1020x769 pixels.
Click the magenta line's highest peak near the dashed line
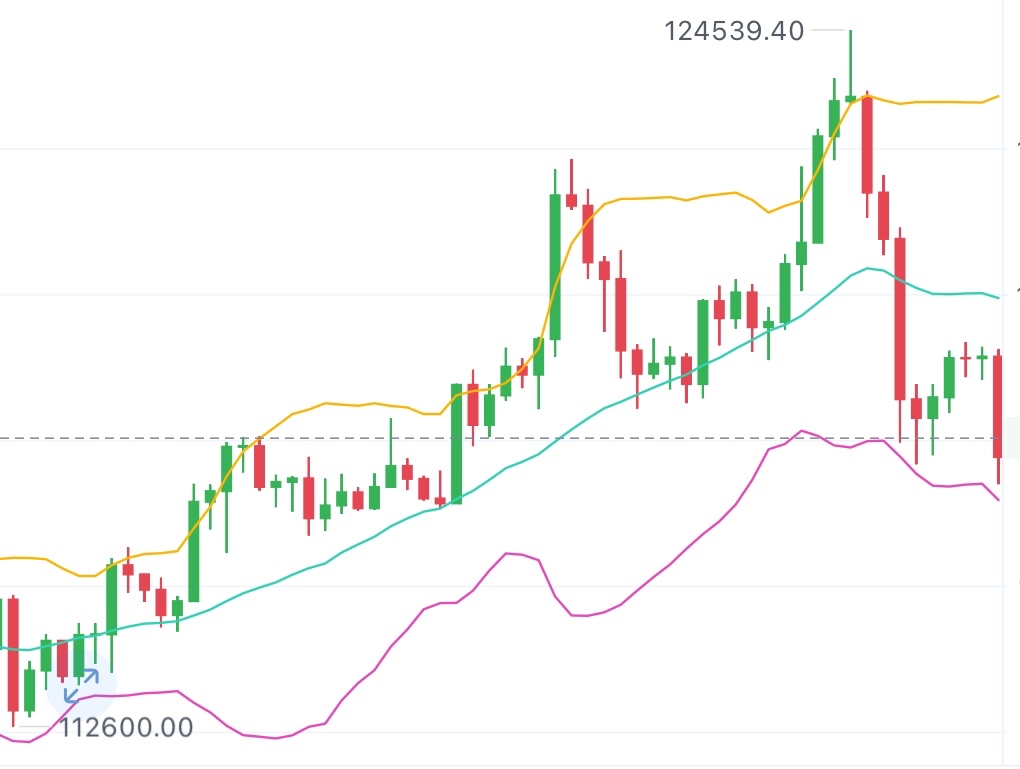pyautogui.click(x=802, y=431)
